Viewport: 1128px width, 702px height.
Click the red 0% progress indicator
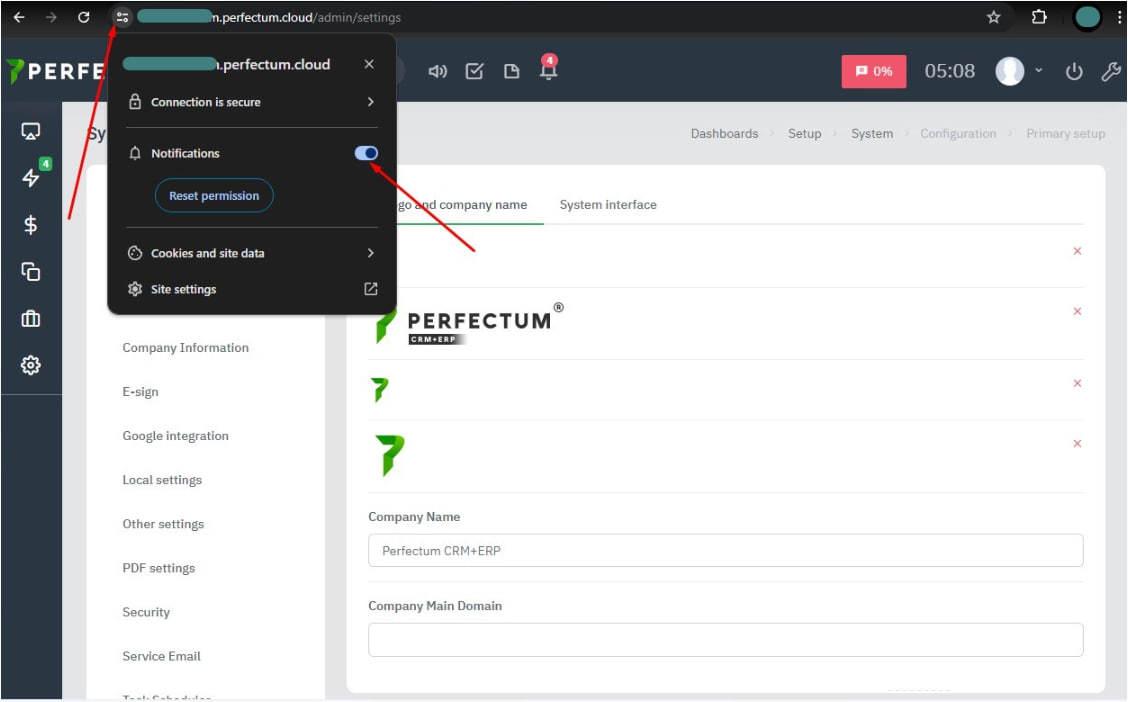873,72
